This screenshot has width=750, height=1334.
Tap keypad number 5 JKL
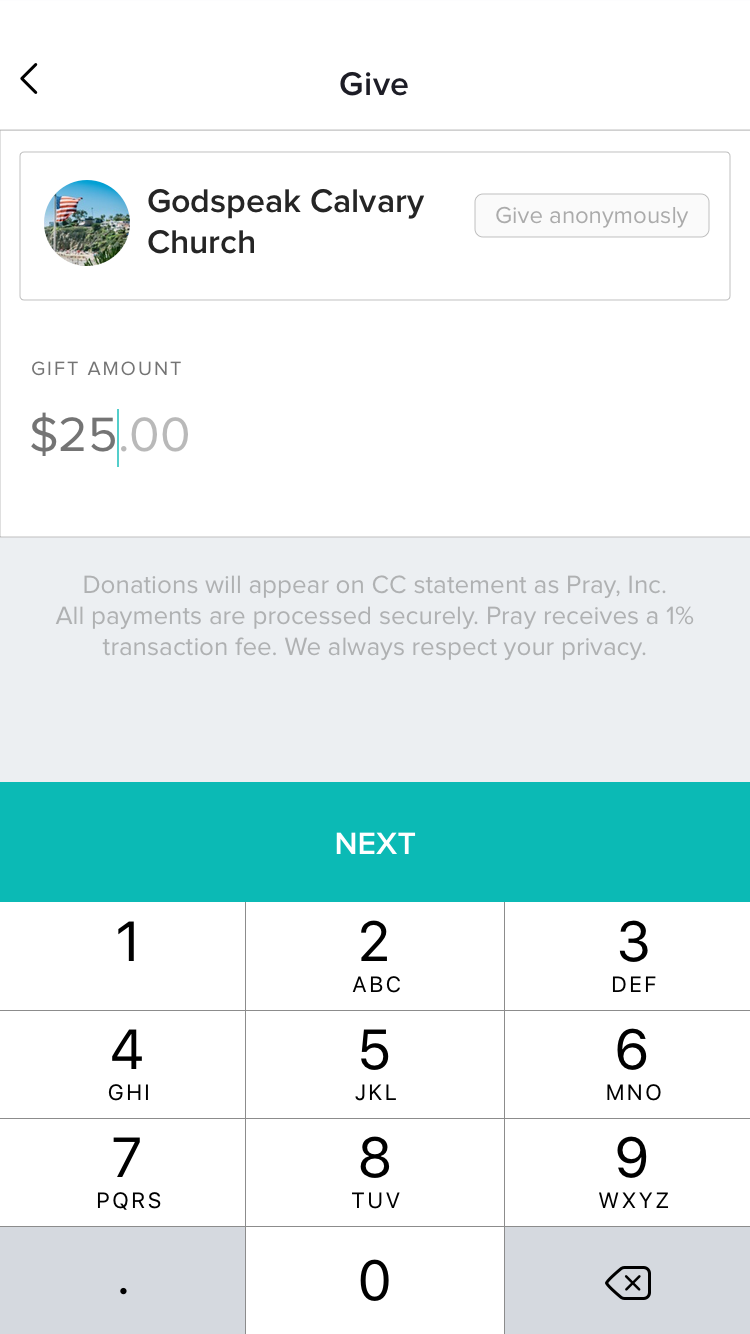pyautogui.click(x=375, y=1064)
